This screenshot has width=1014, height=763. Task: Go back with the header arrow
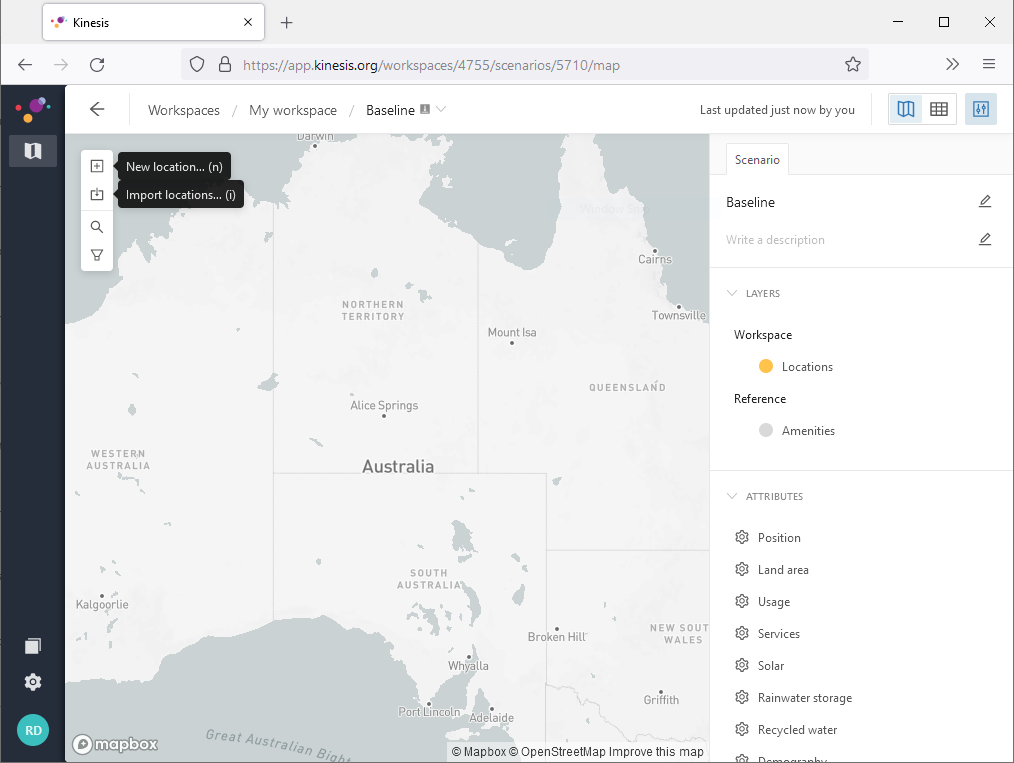[97, 109]
